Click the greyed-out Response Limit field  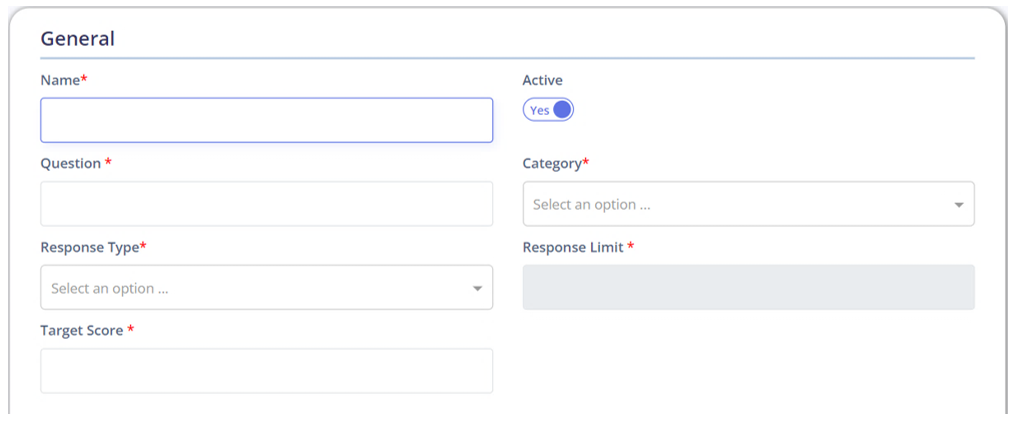coord(748,287)
